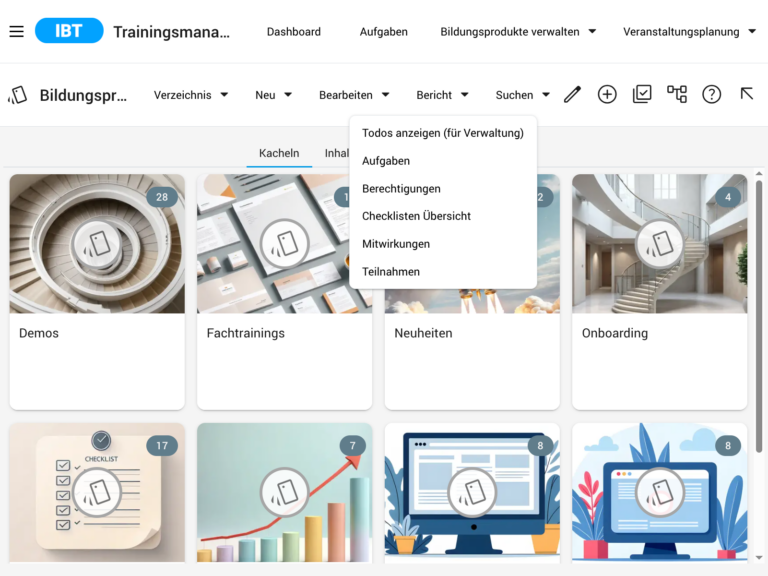Expand the Suchen dropdown
Viewport: 768px width, 576px height.
[523, 95]
